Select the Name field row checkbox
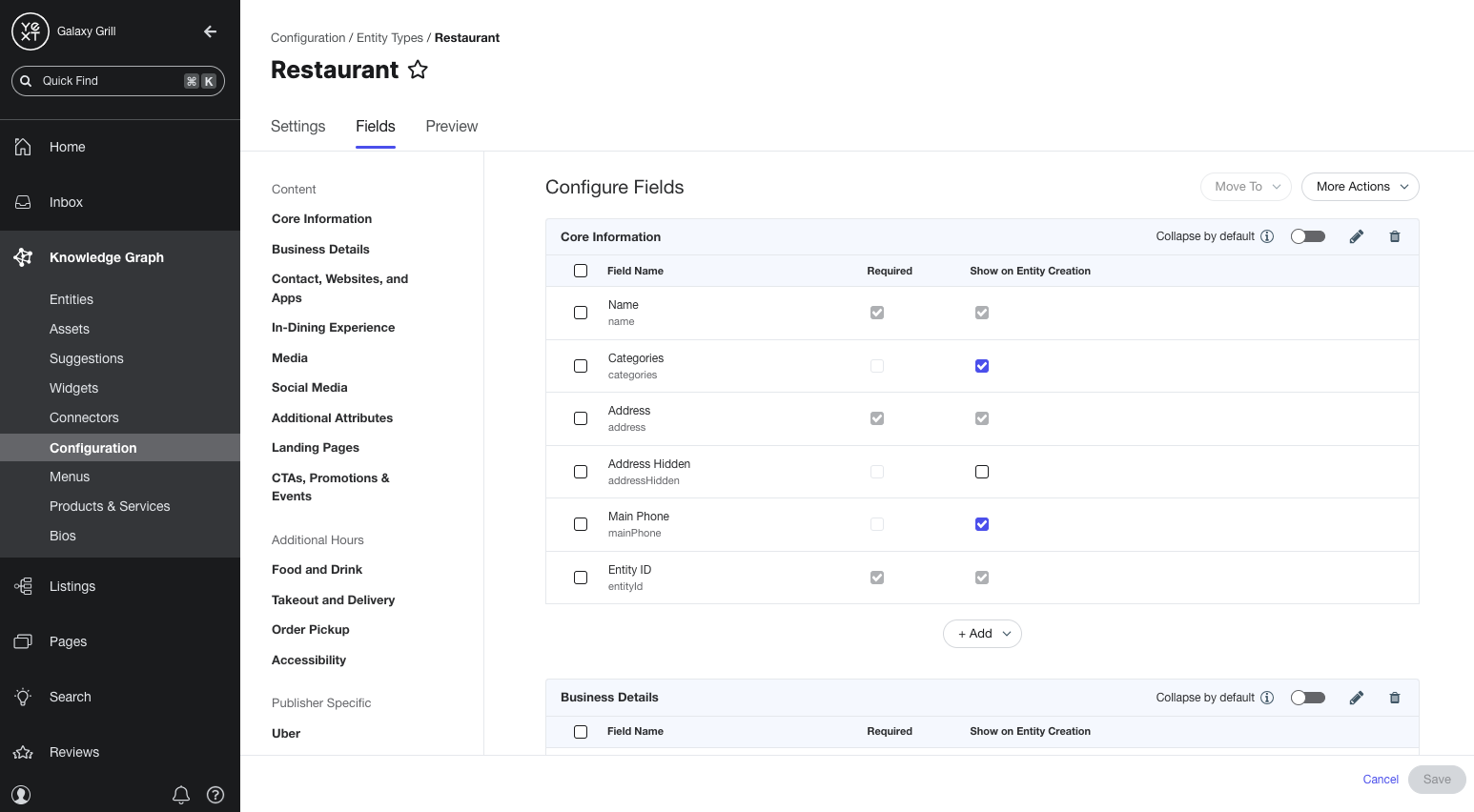The height and width of the screenshot is (812, 1474). [x=581, y=313]
